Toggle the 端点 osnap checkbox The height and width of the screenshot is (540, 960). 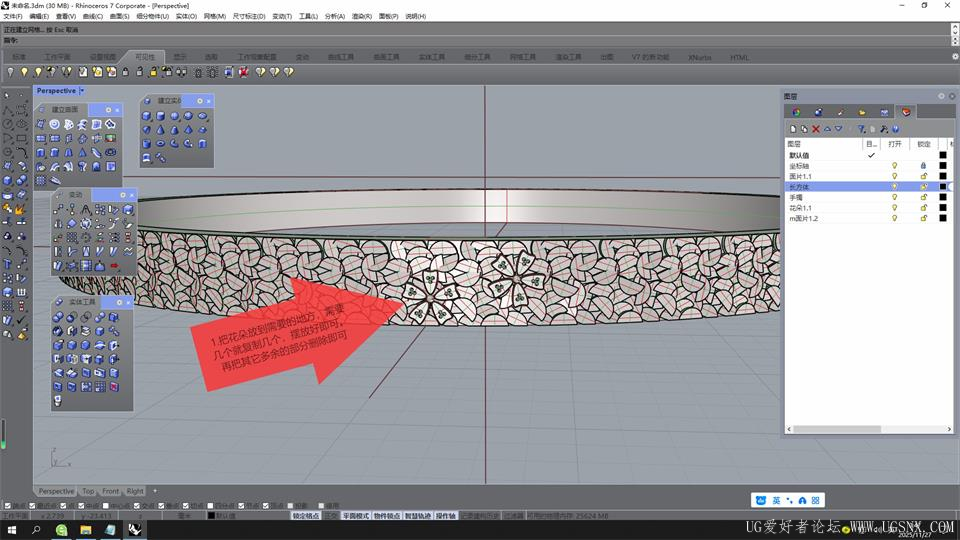pyautogui.click(x=7, y=506)
